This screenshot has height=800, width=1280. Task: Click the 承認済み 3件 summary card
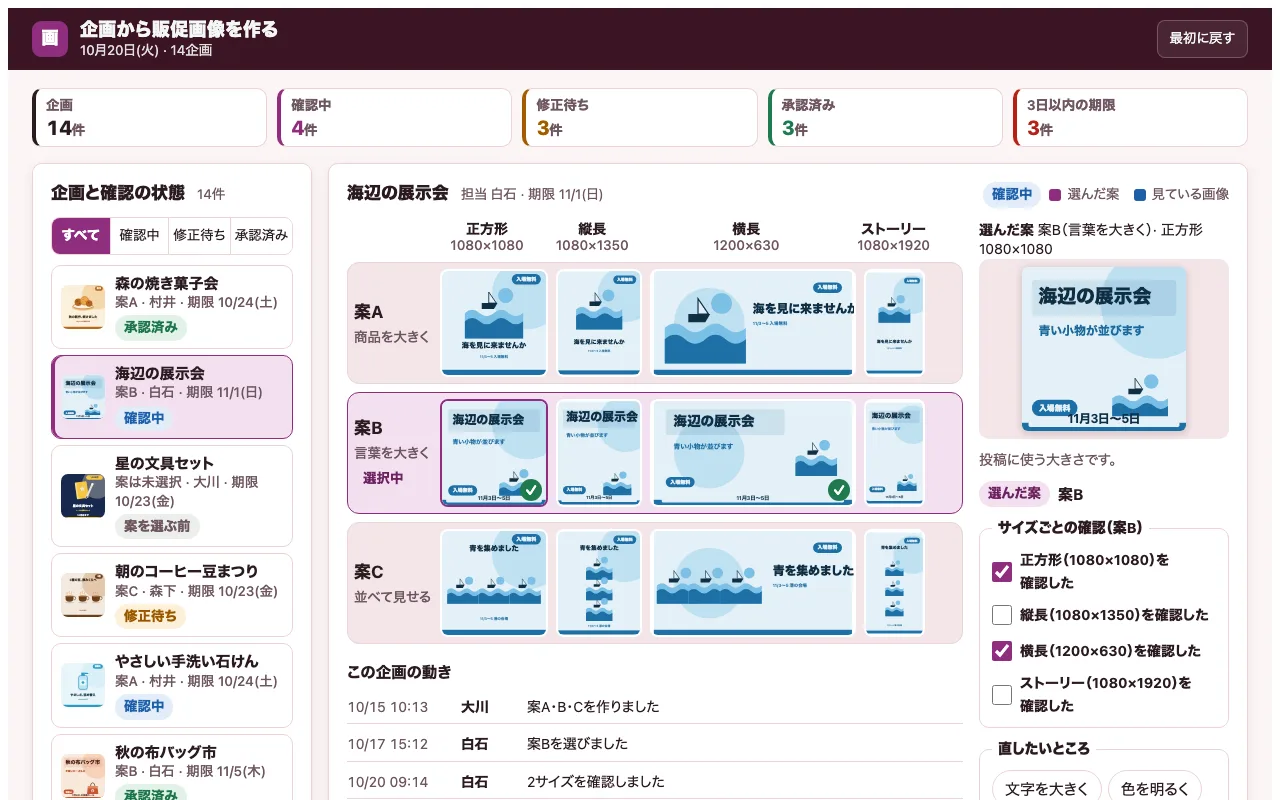[885, 117]
